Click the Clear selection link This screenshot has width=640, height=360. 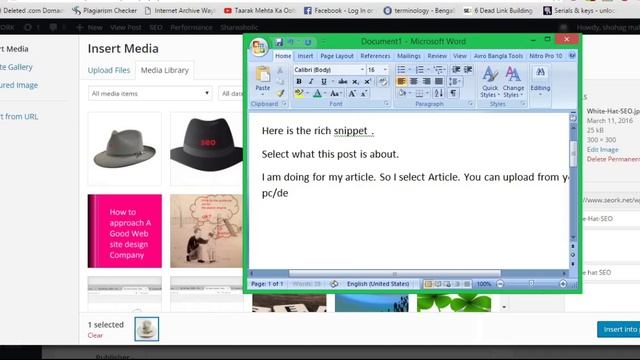coord(95,335)
